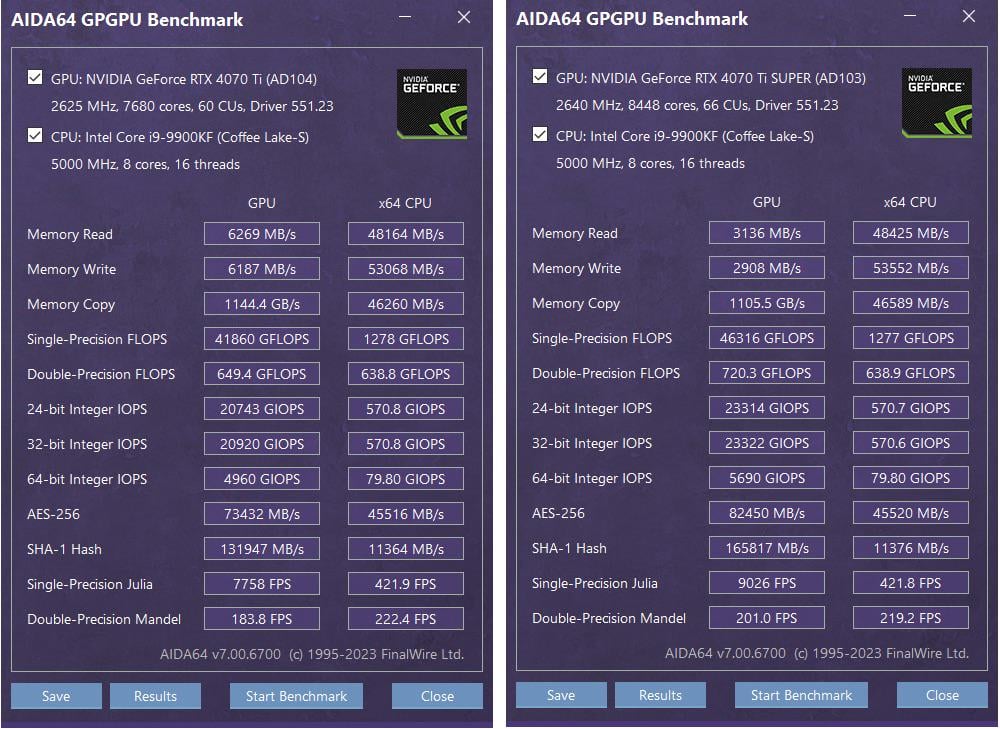Select the 6187 MB/s GPU Memory Write value
This screenshot has width=1000, height=729.
[261, 269]
